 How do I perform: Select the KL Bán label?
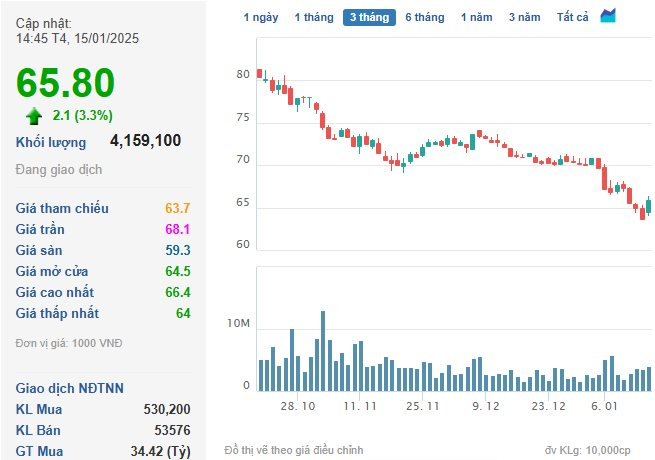[x=38, y=430]
